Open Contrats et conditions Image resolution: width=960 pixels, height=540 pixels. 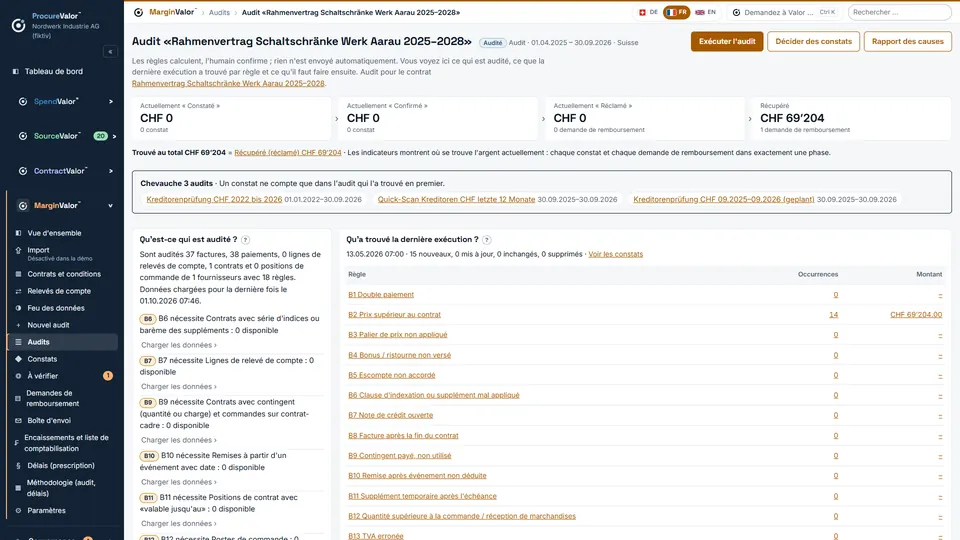(x=62, y=274)
